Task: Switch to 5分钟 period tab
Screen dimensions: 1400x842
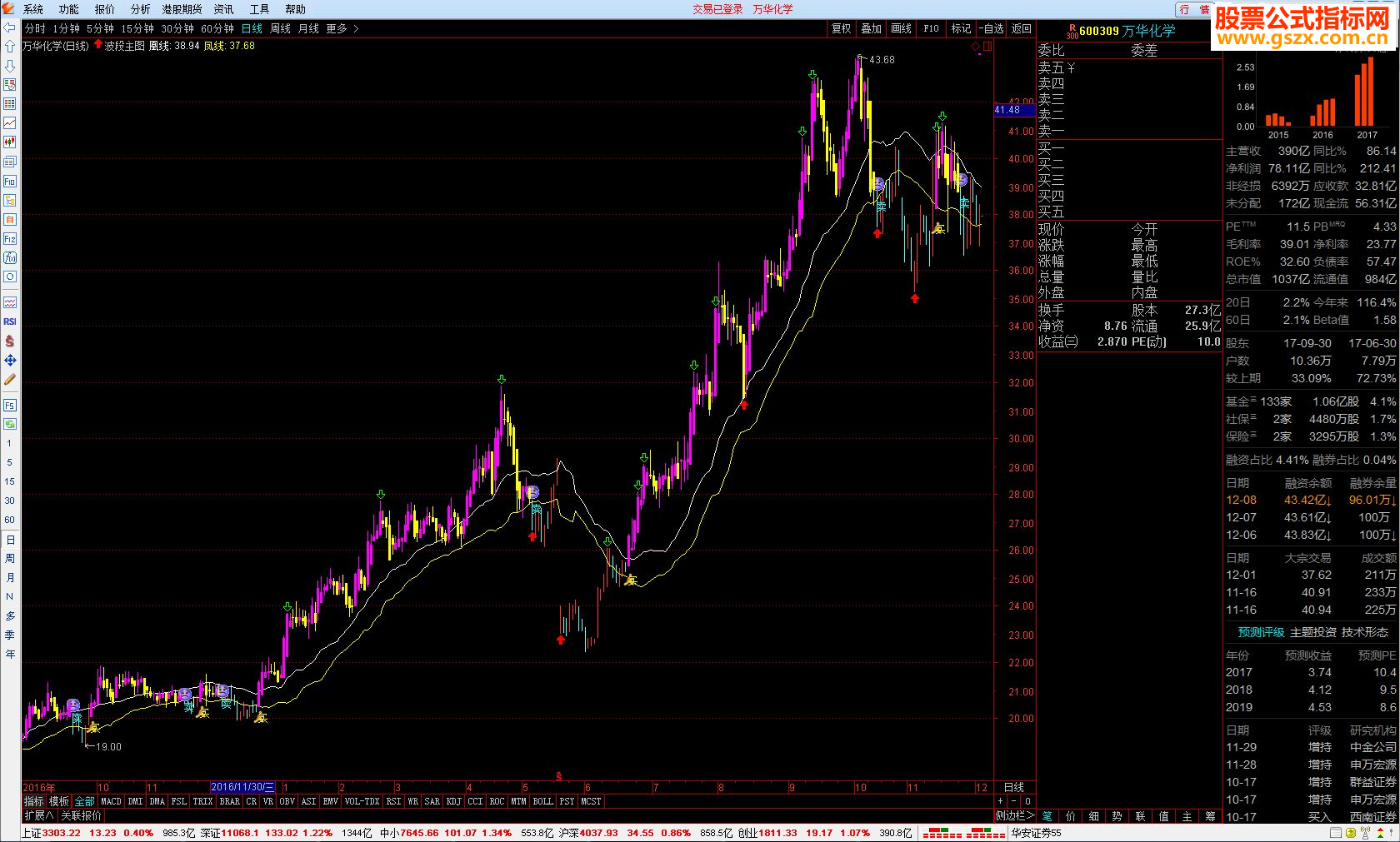Action: point(100,28)
